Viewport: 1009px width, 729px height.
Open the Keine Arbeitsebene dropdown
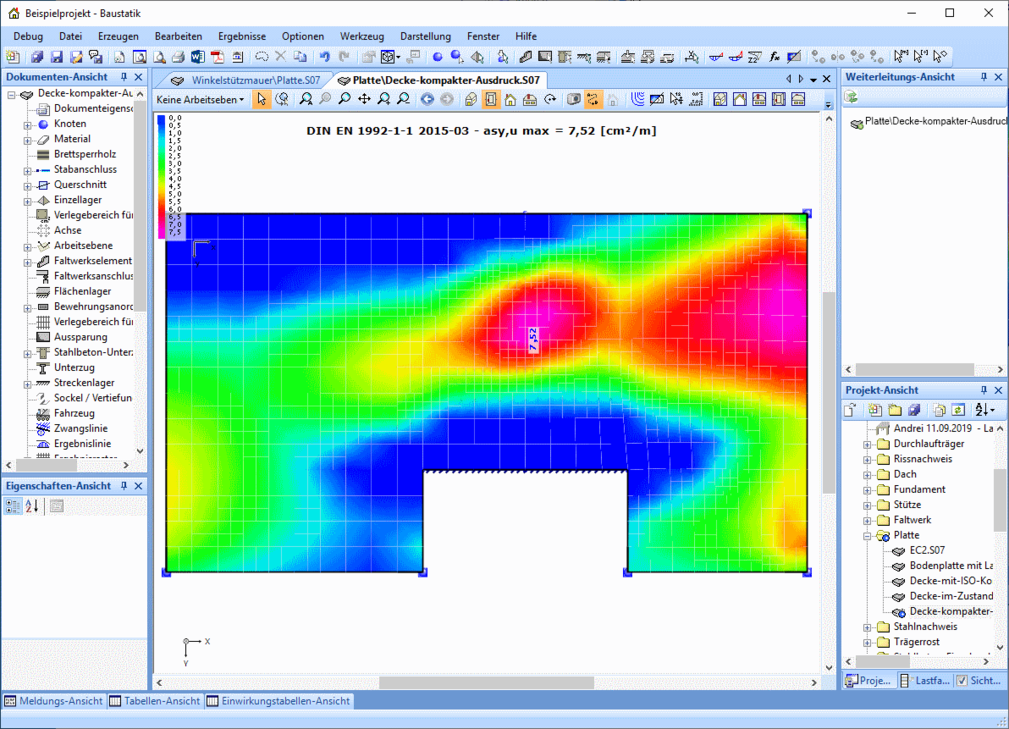click(200, 100)
